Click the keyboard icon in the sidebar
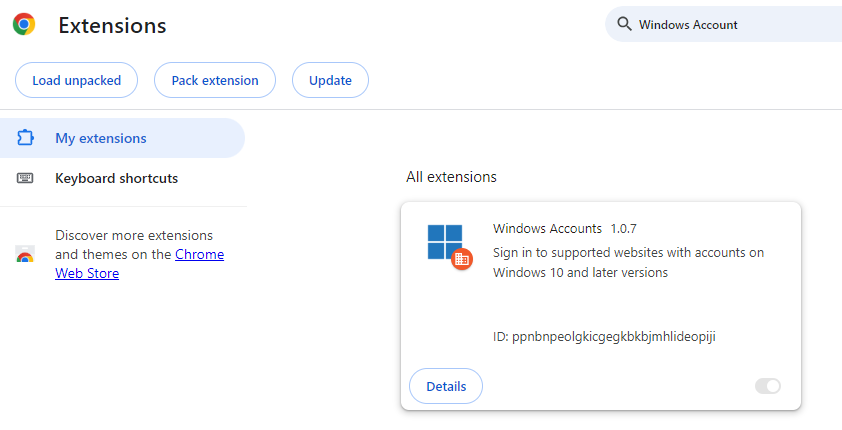The image size is (842, 430). 26,178
